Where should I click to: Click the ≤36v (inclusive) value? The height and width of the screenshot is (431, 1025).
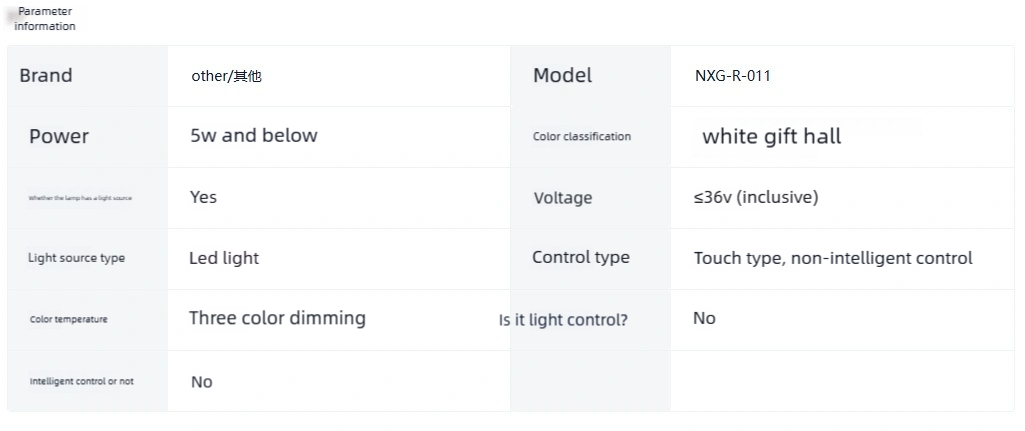pyautogui.click(x=756, y=197)
